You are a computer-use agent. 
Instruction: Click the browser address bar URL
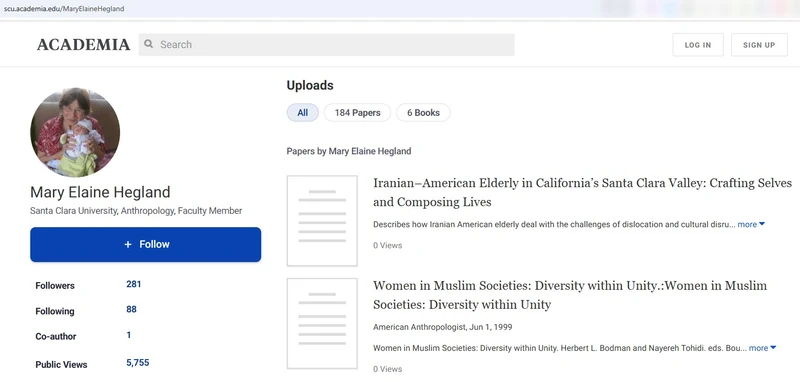coord(64,9)
